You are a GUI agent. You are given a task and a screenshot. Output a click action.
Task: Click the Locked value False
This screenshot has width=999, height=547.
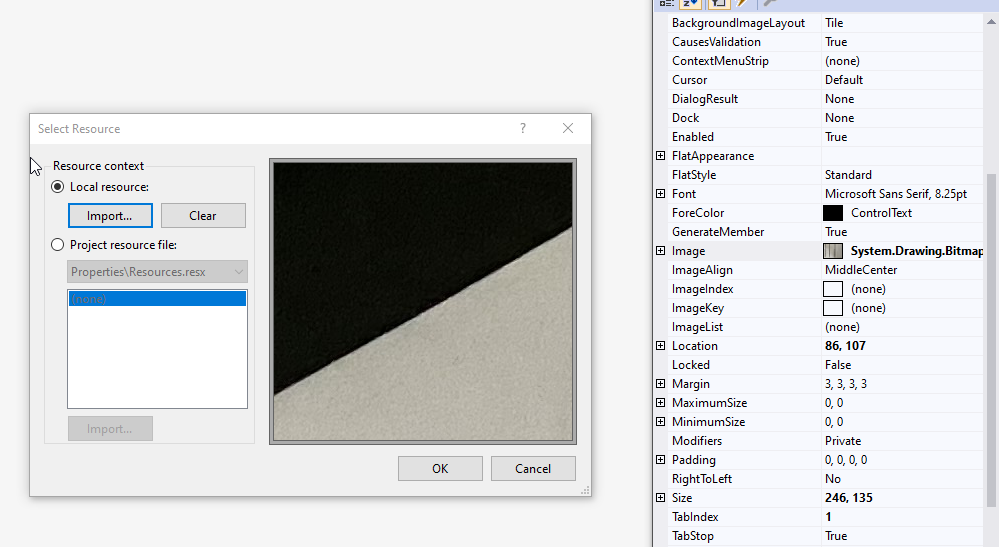[838, 365]
